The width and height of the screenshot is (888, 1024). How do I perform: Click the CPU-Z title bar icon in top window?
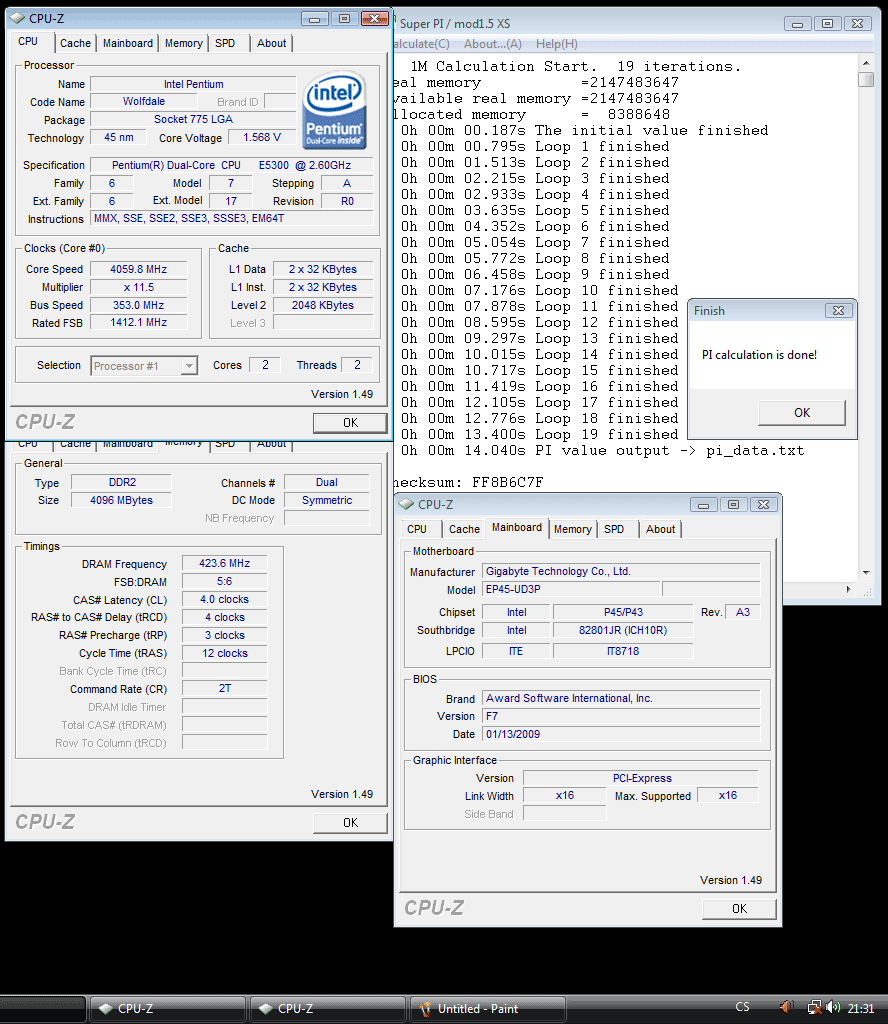pyautogui.click(x=18, y=18)
